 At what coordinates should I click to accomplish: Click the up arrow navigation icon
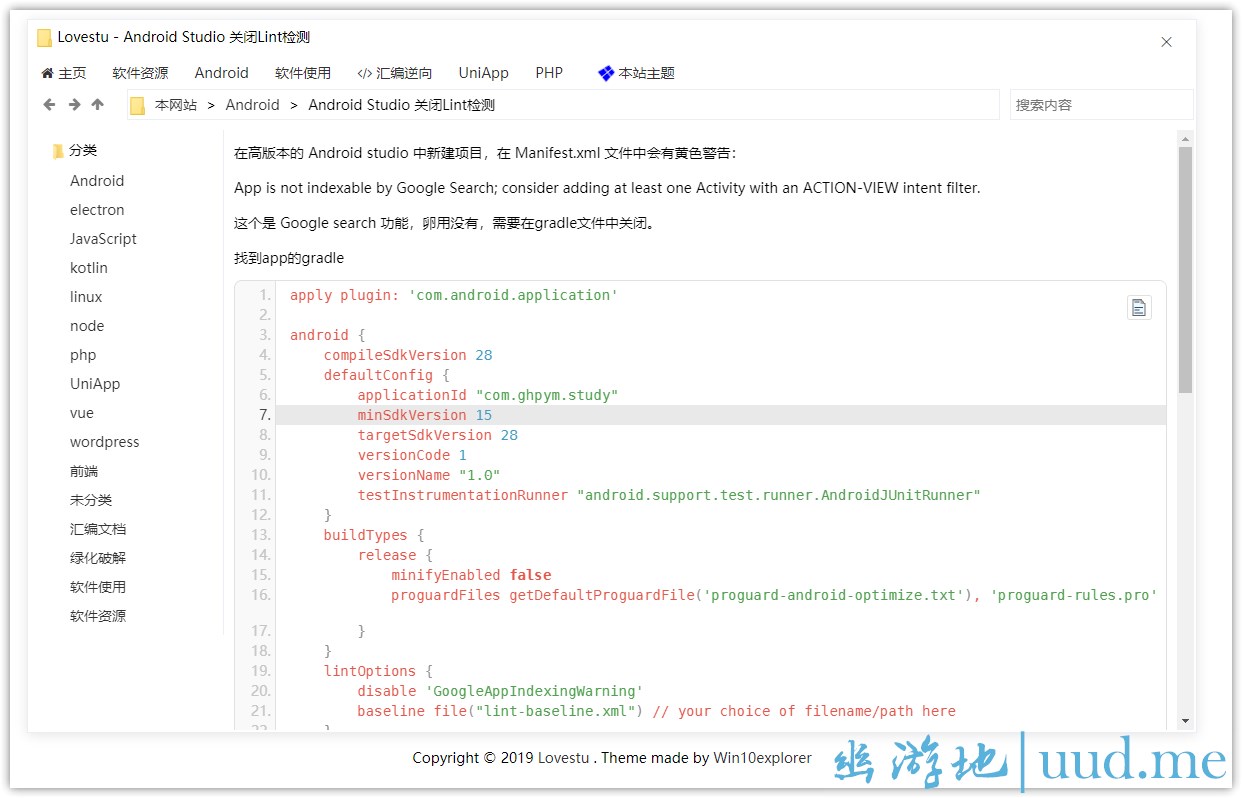coord(97,105)
